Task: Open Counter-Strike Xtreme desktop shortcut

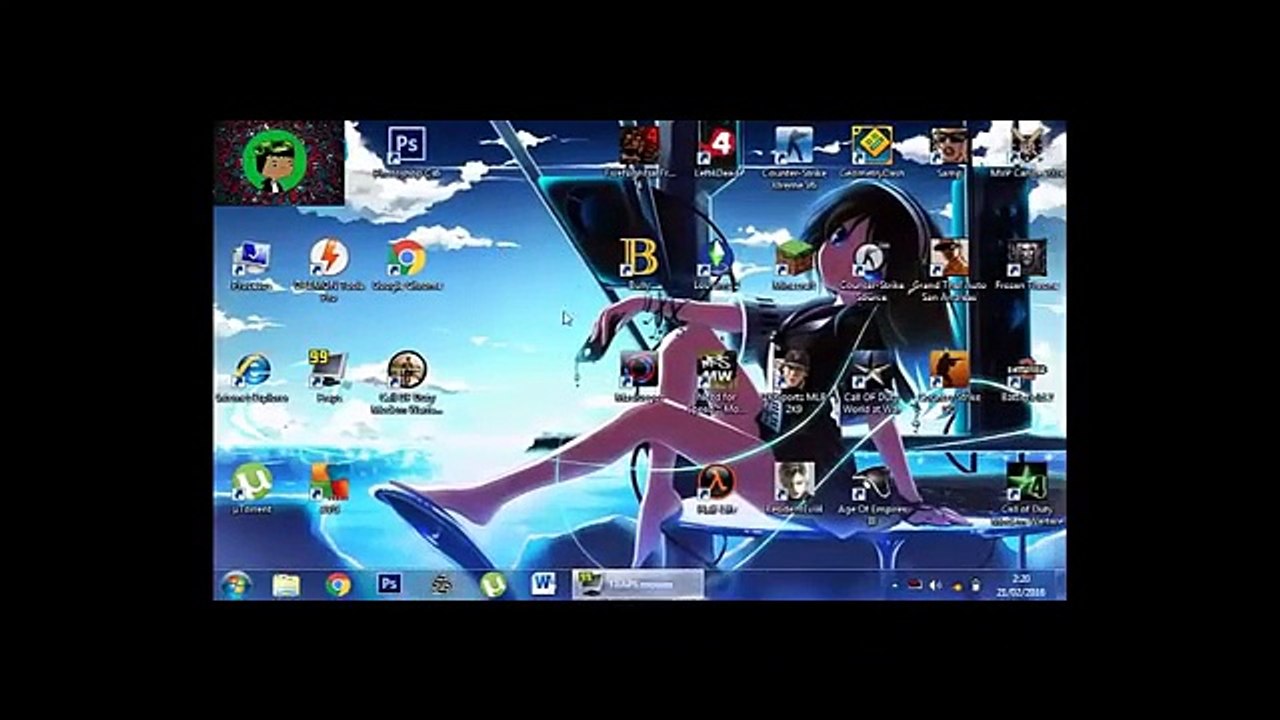Action: (794, 158)
